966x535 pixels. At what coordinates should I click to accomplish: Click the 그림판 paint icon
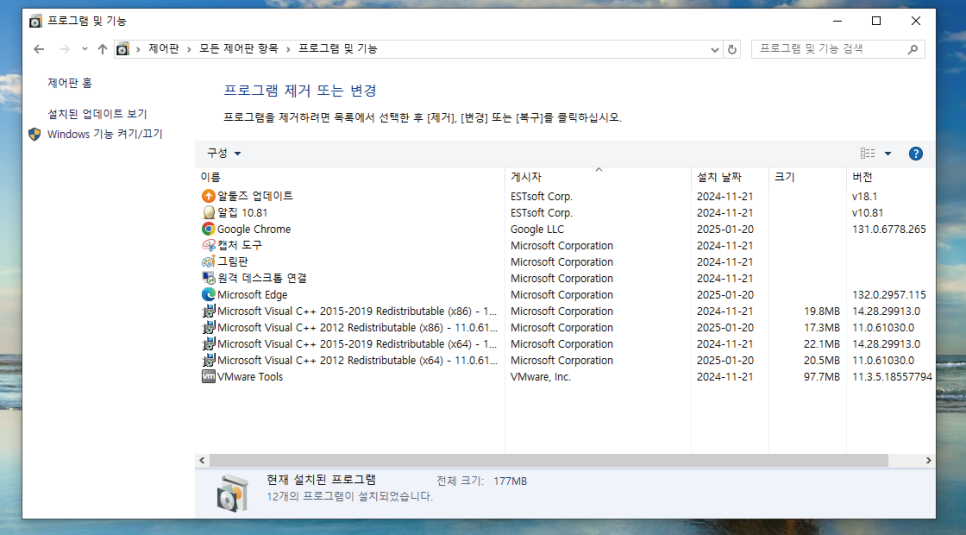click(x=208, y=262)
